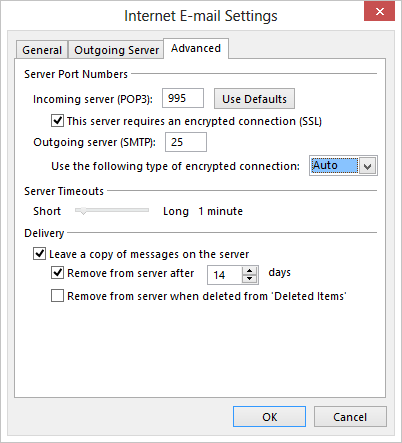402x443 pixels.
Task: Select the Auto encryption combo box
Action: pos(343,166)
